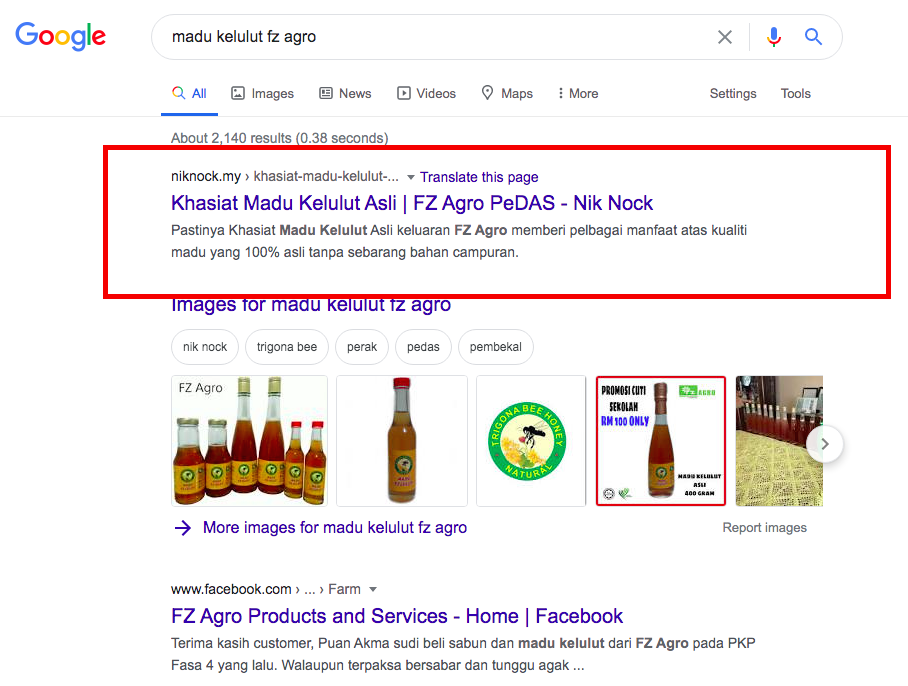Switch to the Videos tab
Viewport: 908px width, 686px height.
(x=426, y=93)
